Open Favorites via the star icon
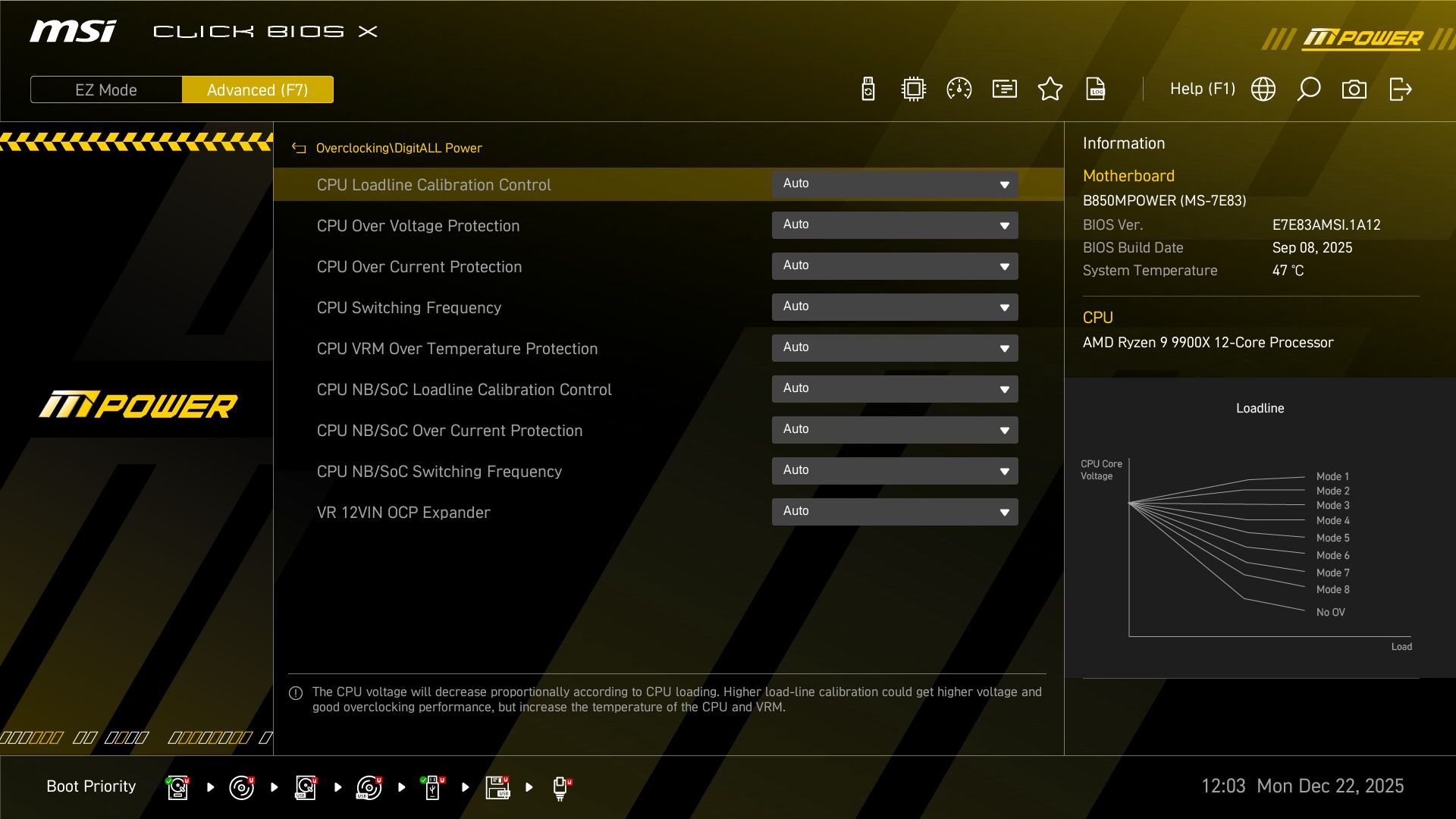Screen dimensions: 1456x819 (x=1050, y=89)
